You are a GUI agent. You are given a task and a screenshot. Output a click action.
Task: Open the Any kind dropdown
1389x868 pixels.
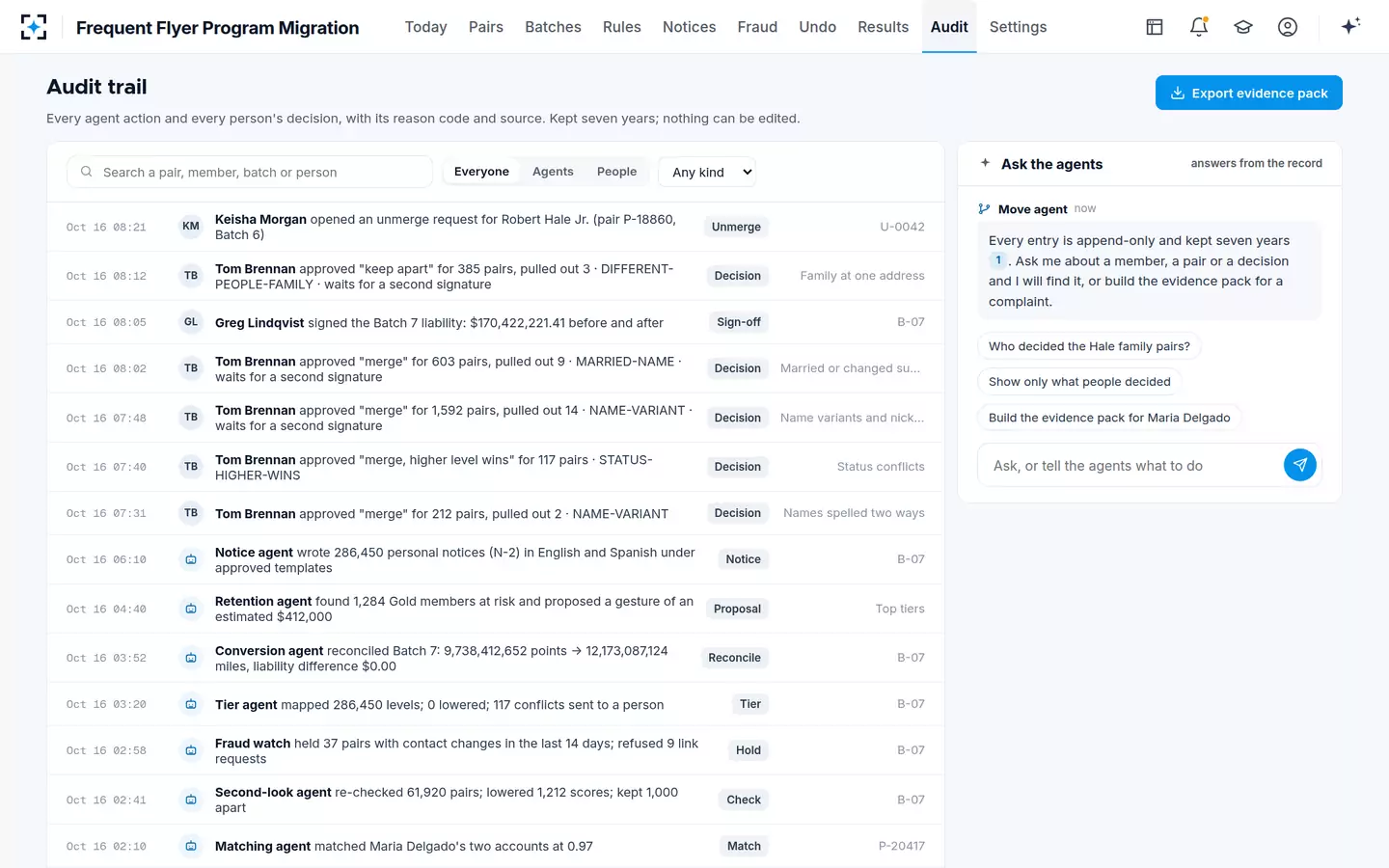tap(707, 172)
